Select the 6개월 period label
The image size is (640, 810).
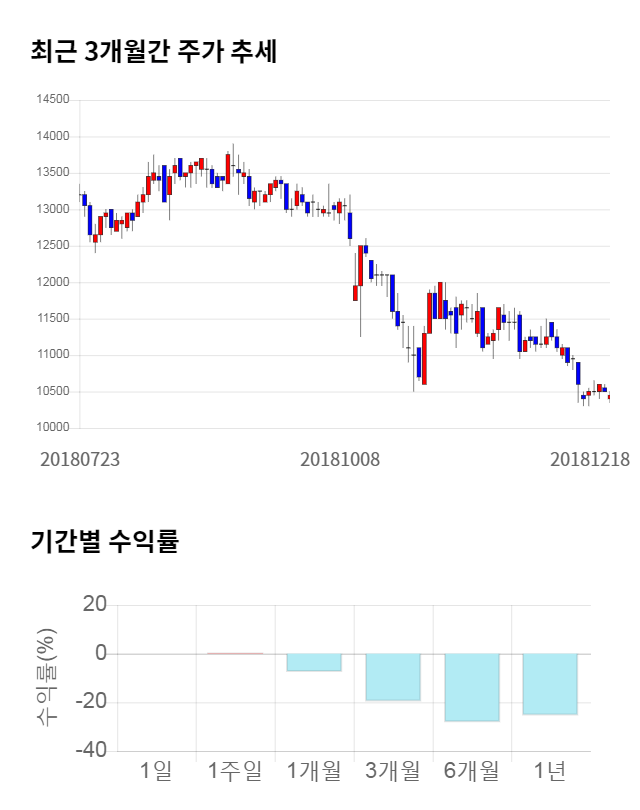(x=472, y=771)
